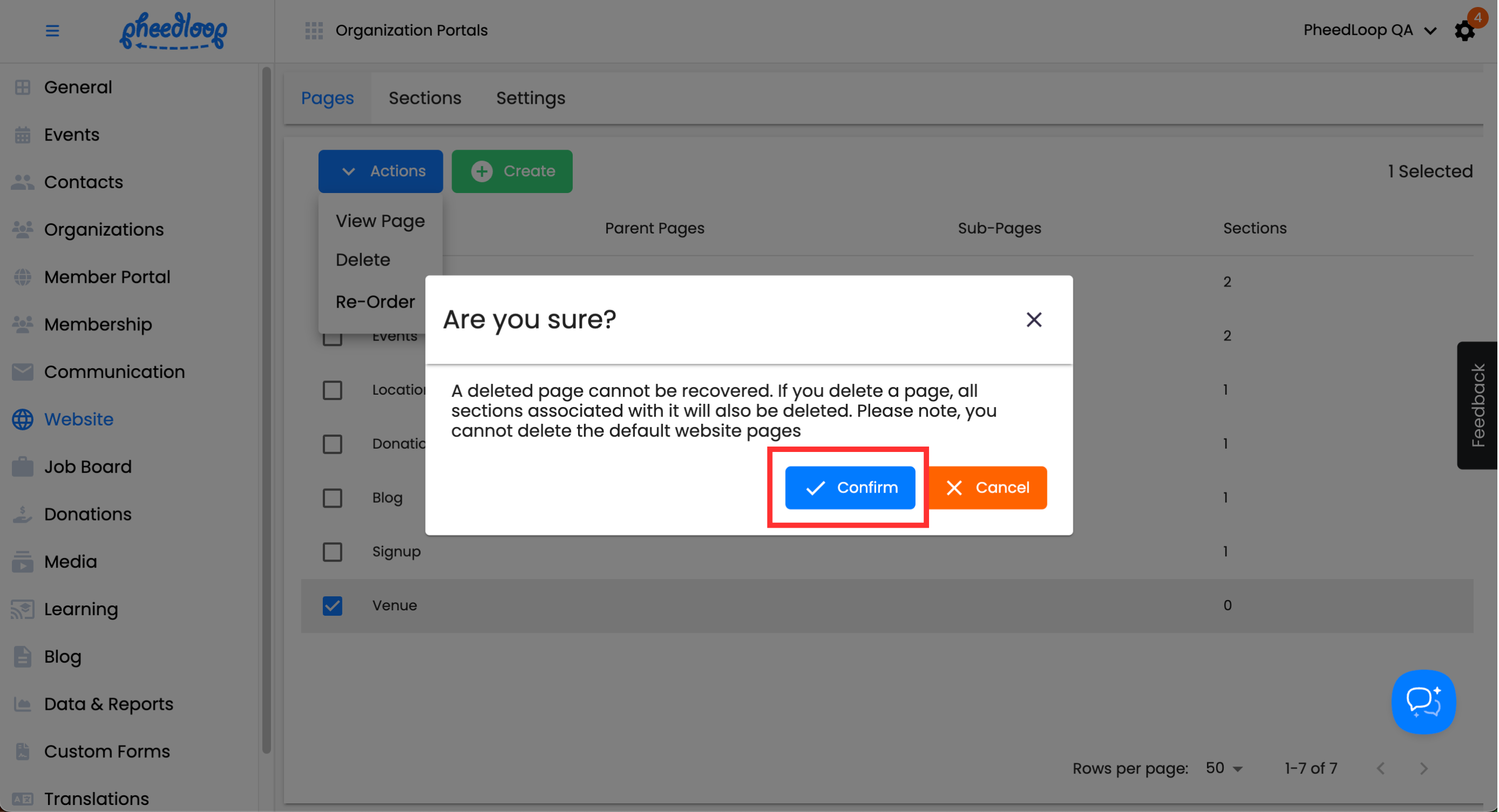Click the Communication envelope icon
This screenshot has height=812, width=1499.
23,372
